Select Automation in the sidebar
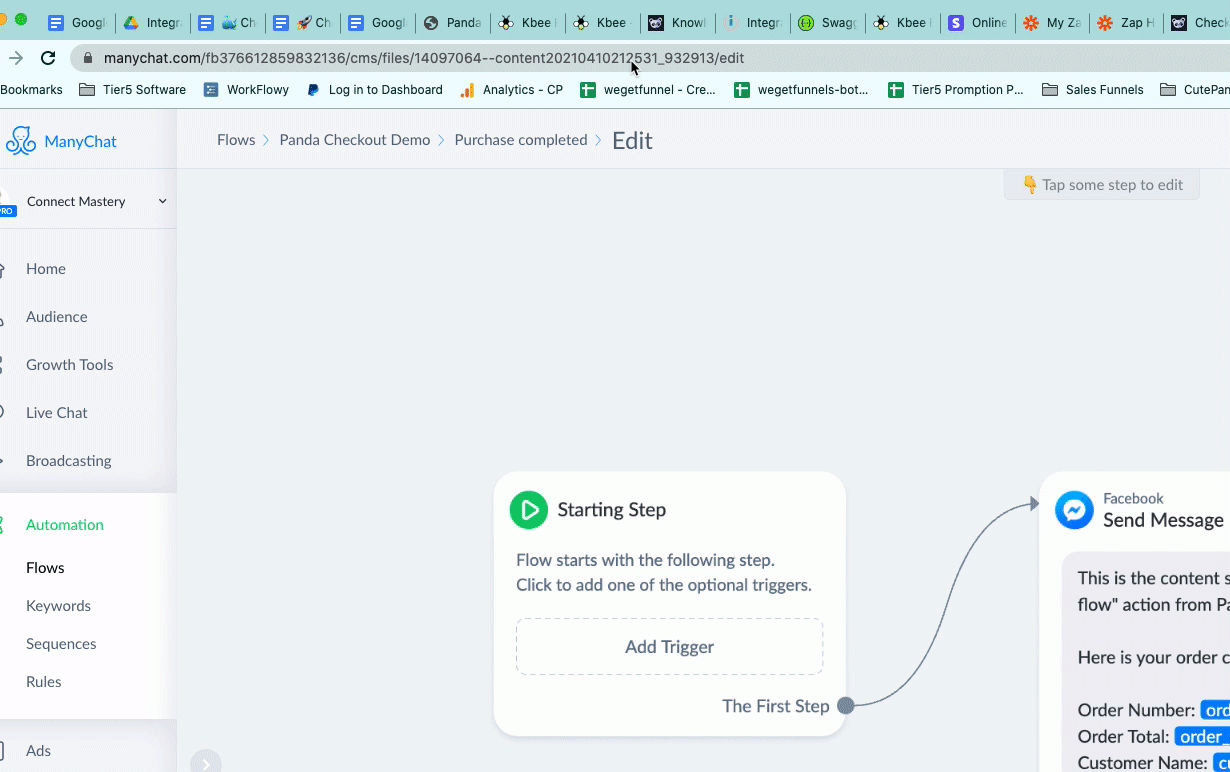1230x772 pixels. (65, 525)
